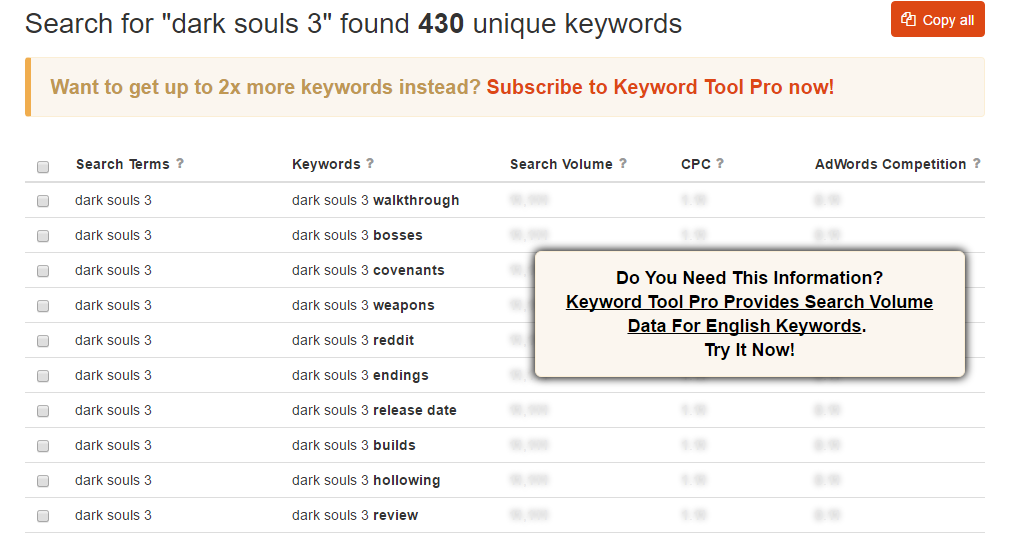Click the dark souls 3 hollowing keyword
This screenshot has width=1020, height=535.
[x=366, y=480]
